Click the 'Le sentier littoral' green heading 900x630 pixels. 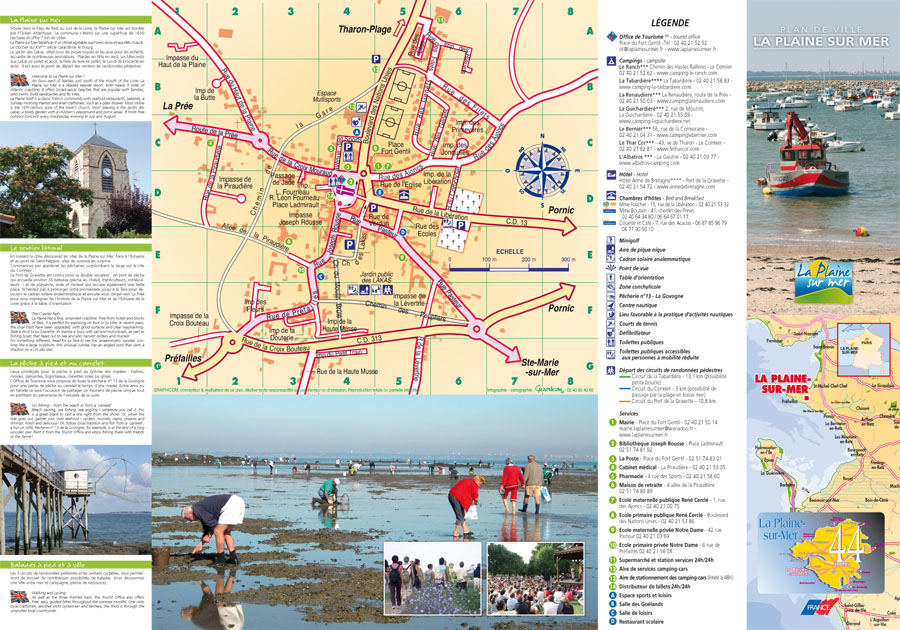[76, 248]
